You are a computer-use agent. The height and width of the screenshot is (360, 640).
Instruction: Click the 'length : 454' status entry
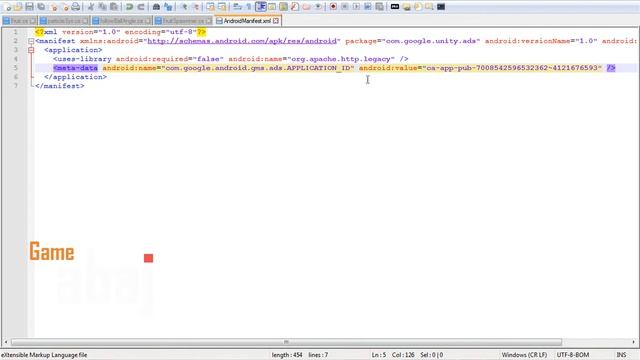287,355
